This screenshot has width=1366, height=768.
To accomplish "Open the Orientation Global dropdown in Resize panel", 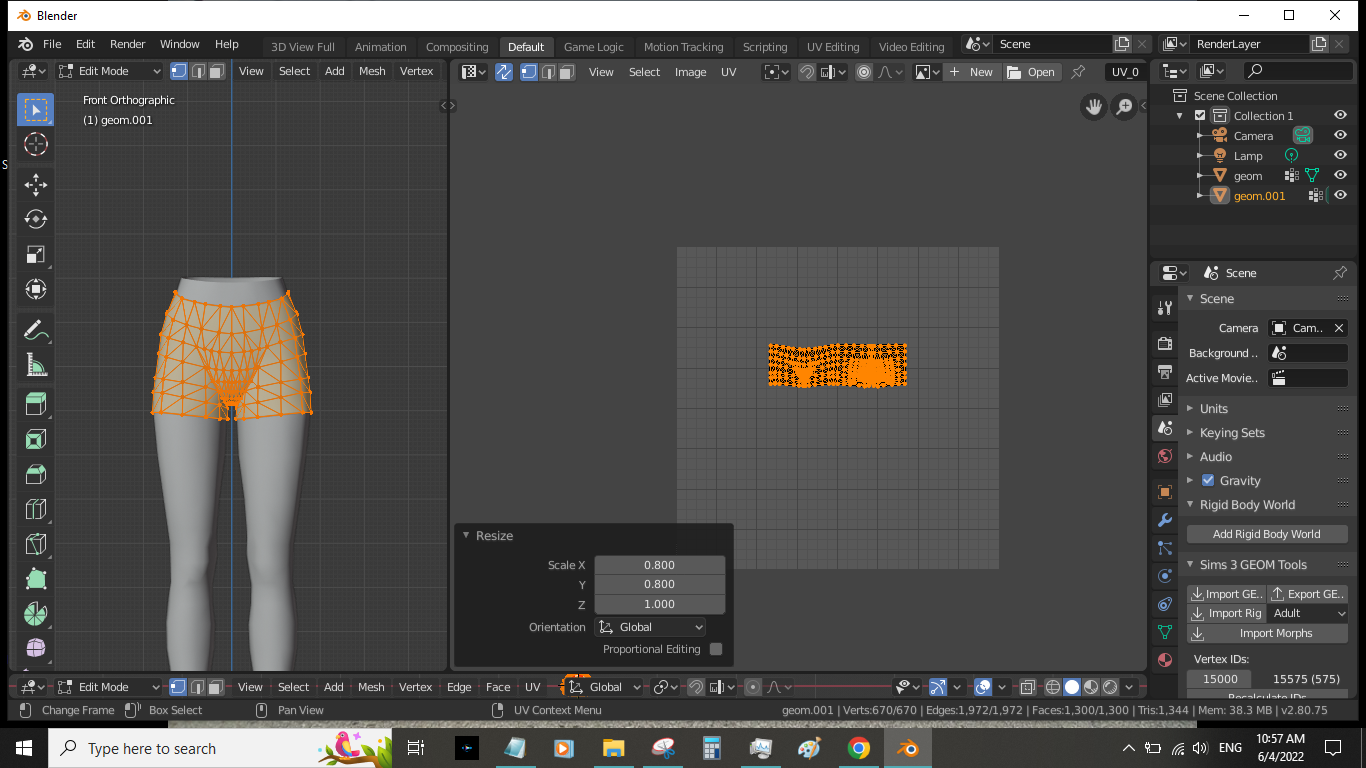I will pyautogui.click(x=651, y=627).
